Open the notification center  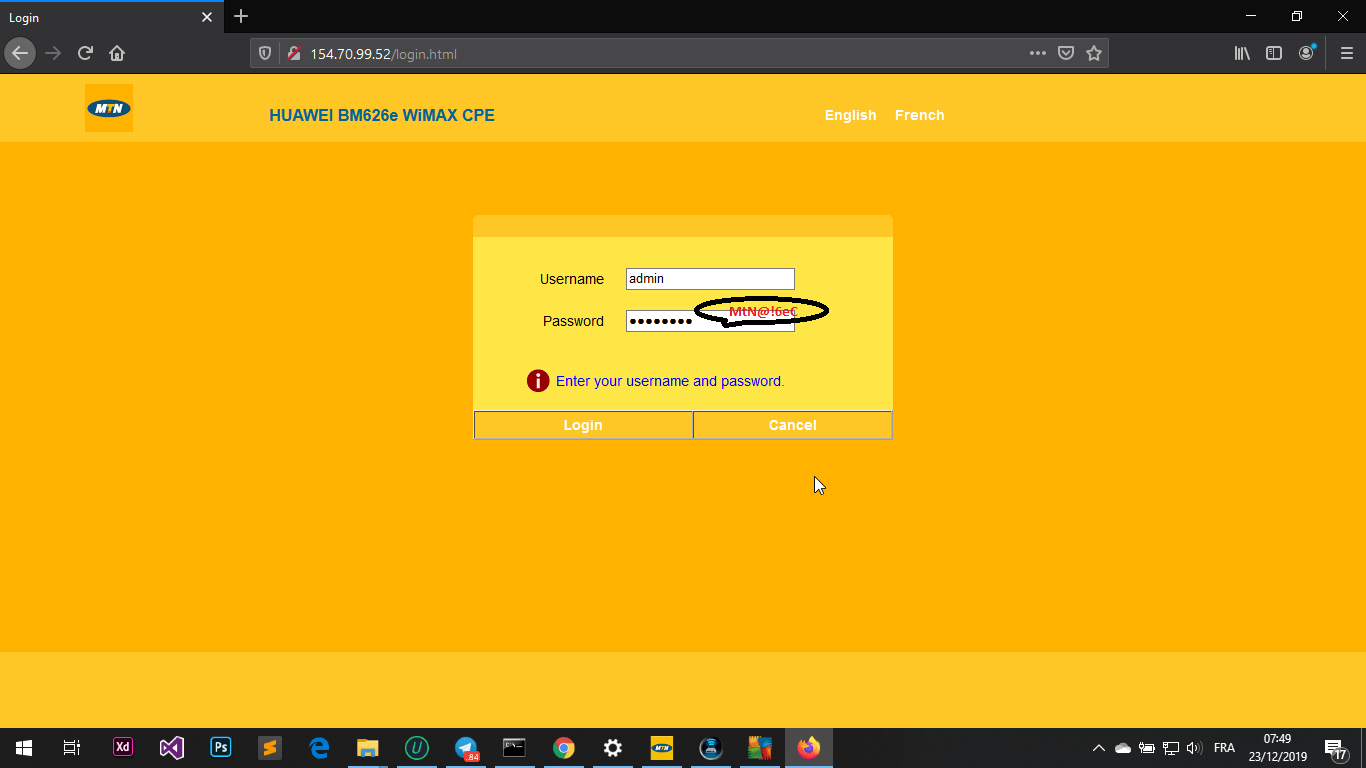(1335, 748)
